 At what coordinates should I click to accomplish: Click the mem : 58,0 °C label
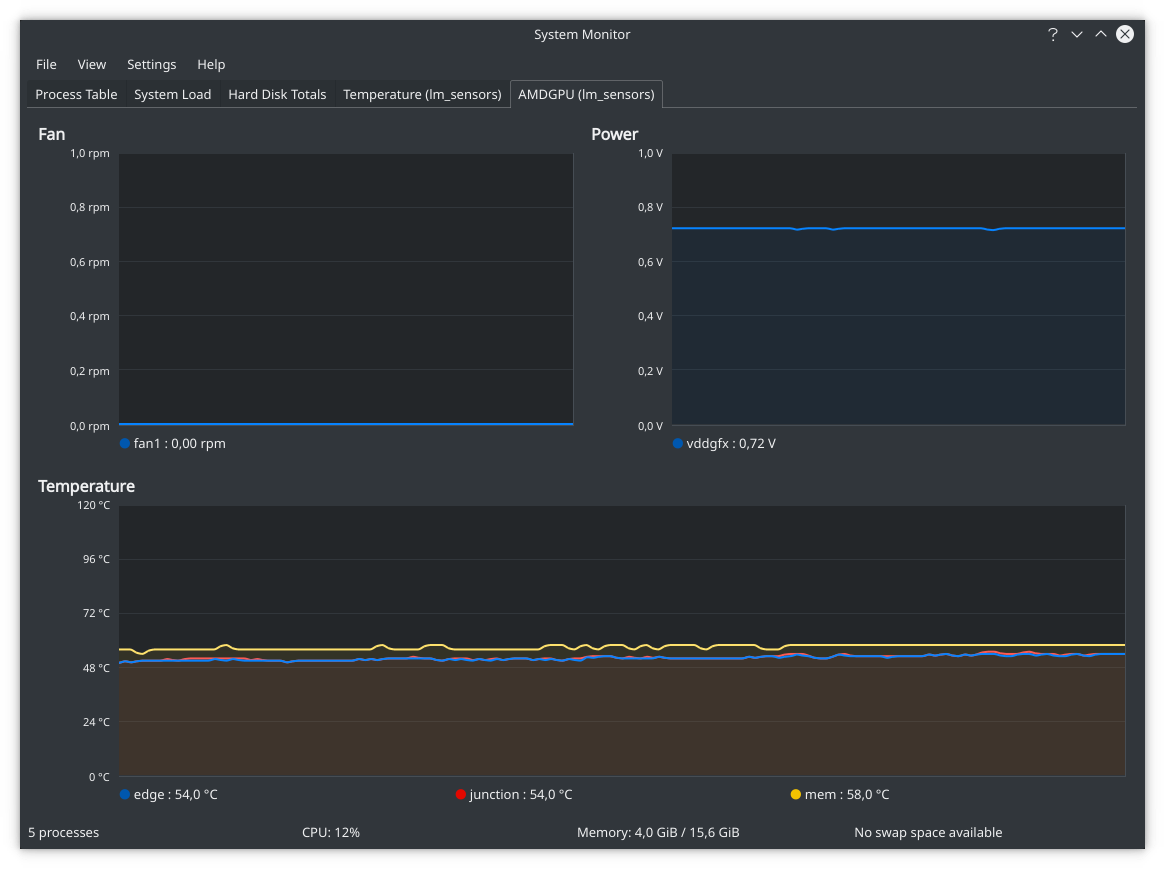tap(847, 795)
